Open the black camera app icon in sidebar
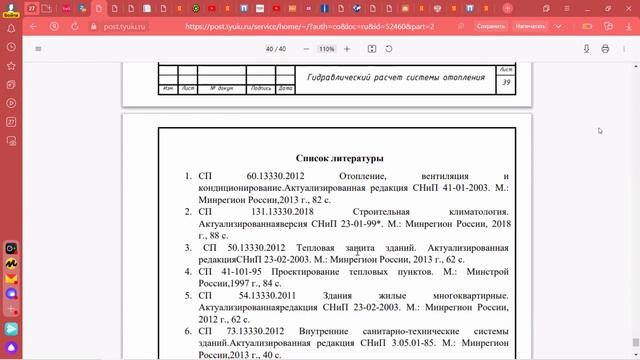Viewport: 640px width, 360px height. tap(11, 248)
